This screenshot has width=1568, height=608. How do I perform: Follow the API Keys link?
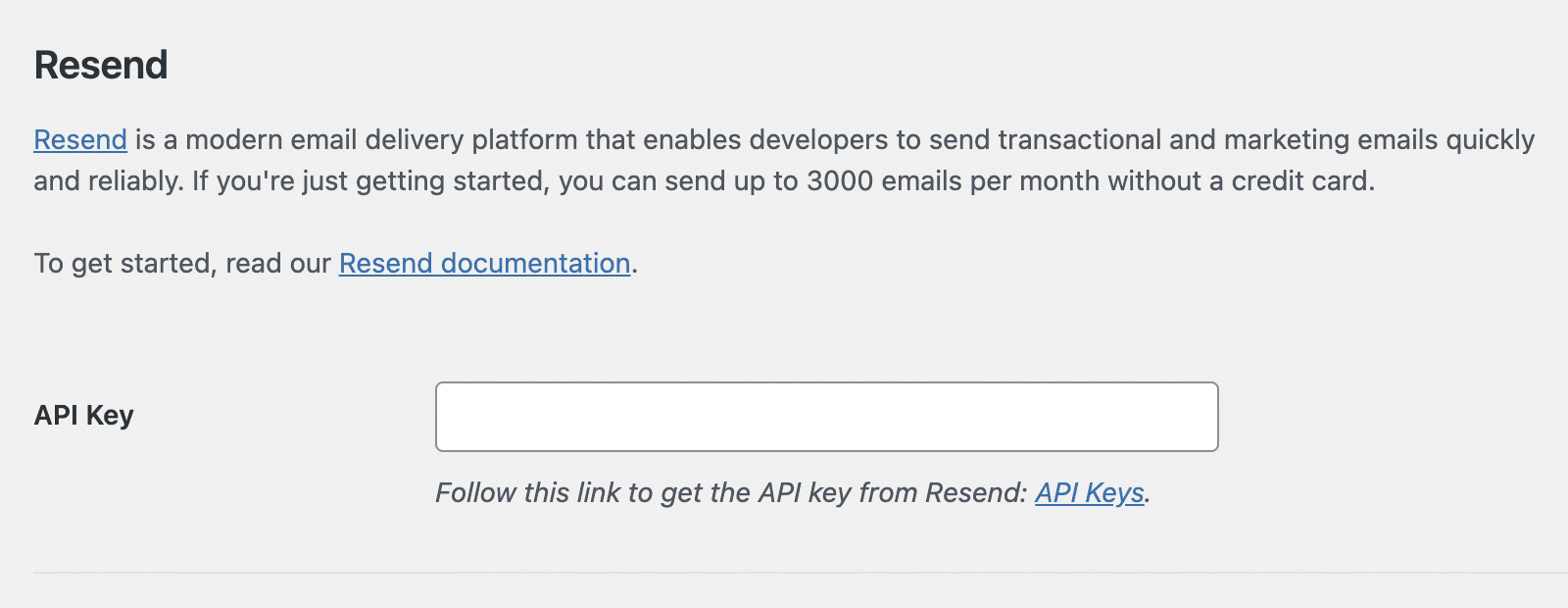coord(1089,492)
